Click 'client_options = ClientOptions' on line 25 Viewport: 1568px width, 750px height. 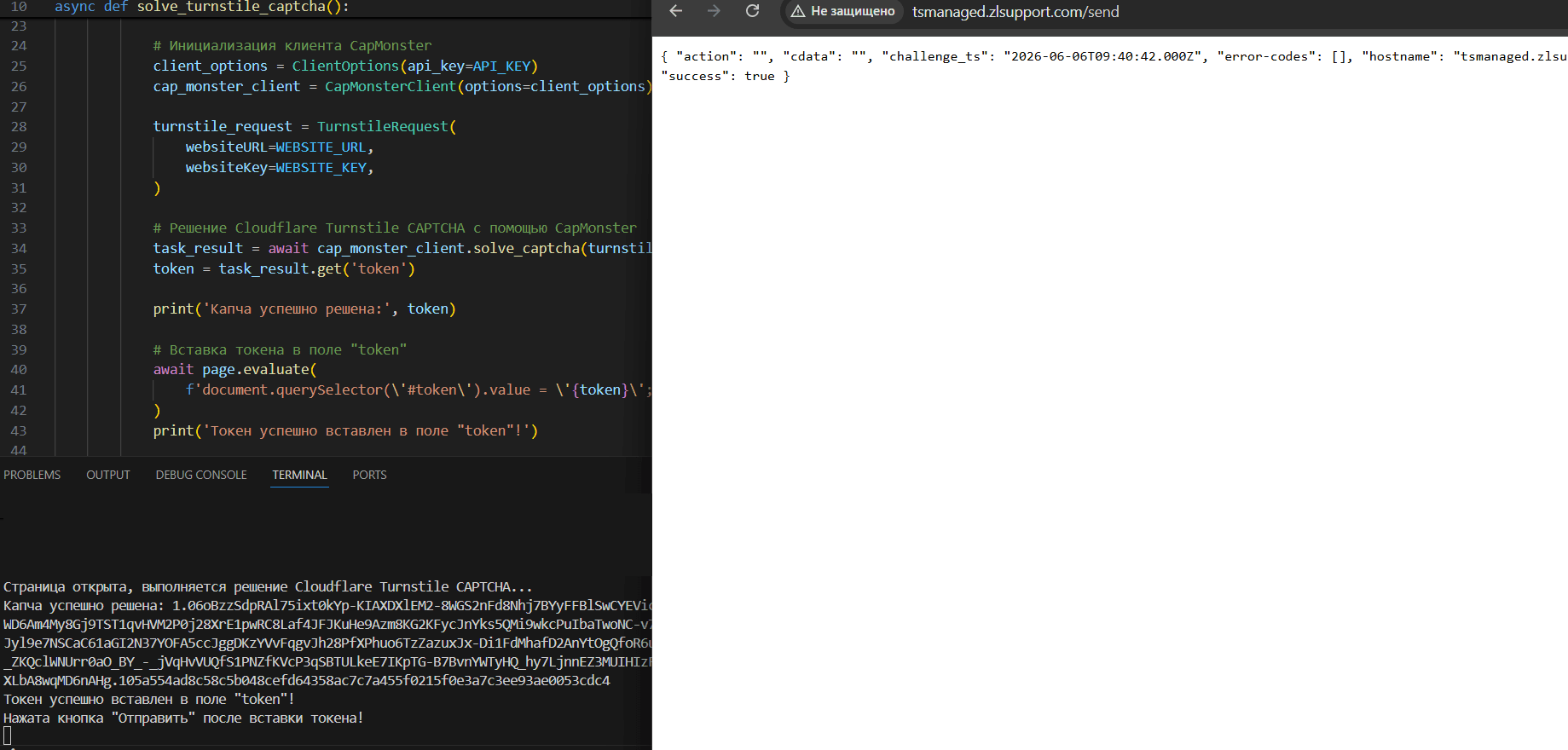coord(276,66)
